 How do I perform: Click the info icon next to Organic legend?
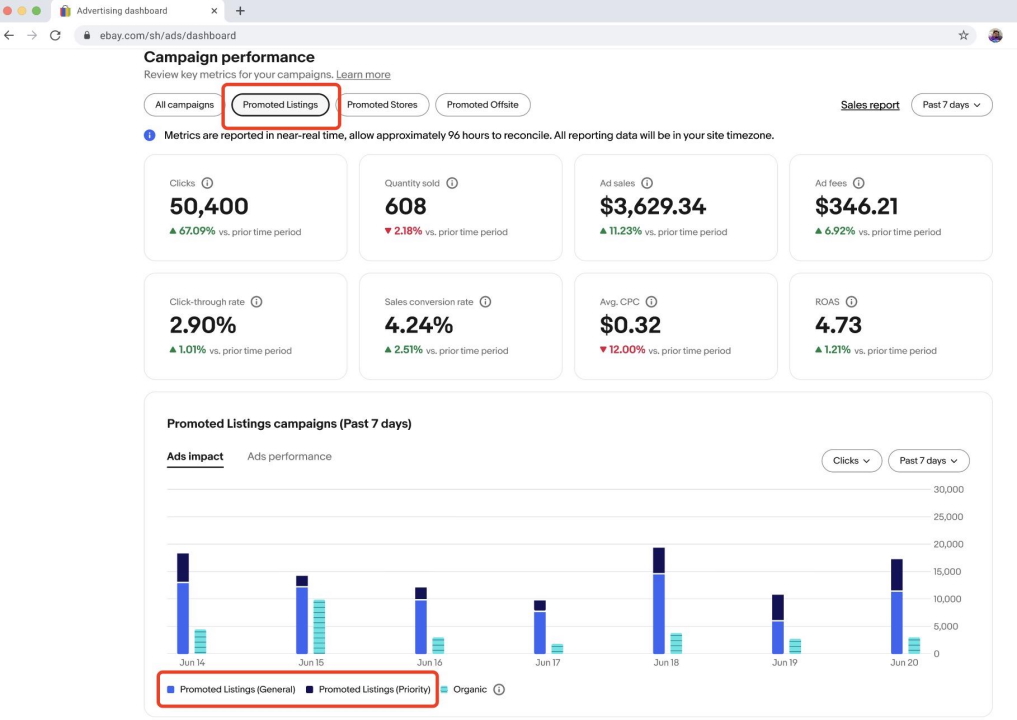[499, 690]
